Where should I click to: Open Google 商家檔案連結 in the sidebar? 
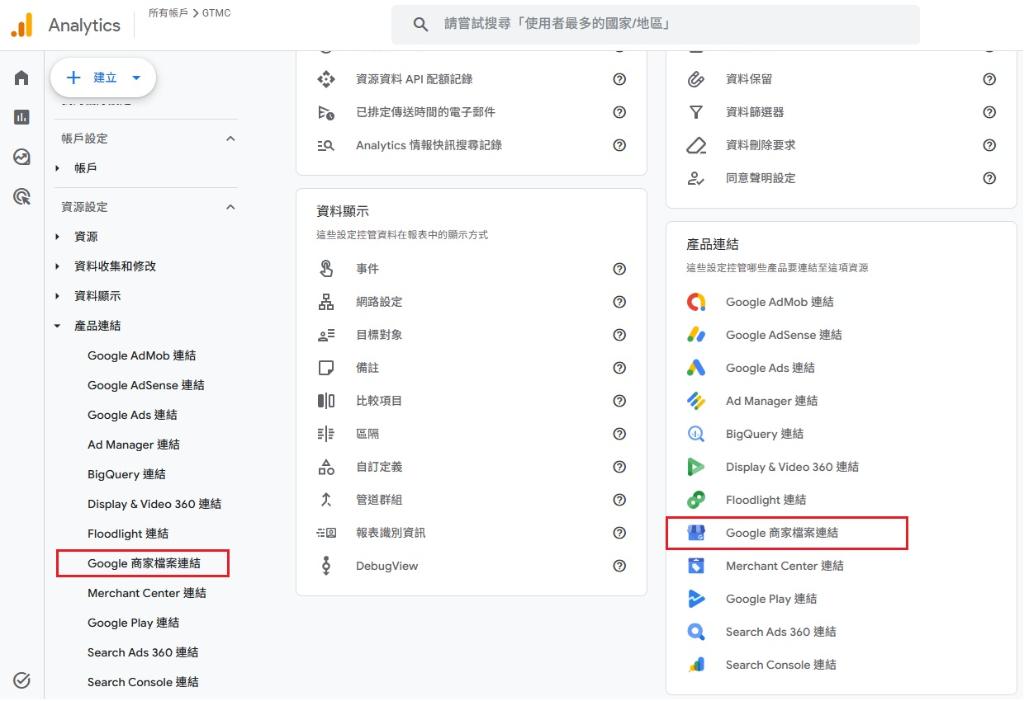pyautogui.click(x=144, y=563)
